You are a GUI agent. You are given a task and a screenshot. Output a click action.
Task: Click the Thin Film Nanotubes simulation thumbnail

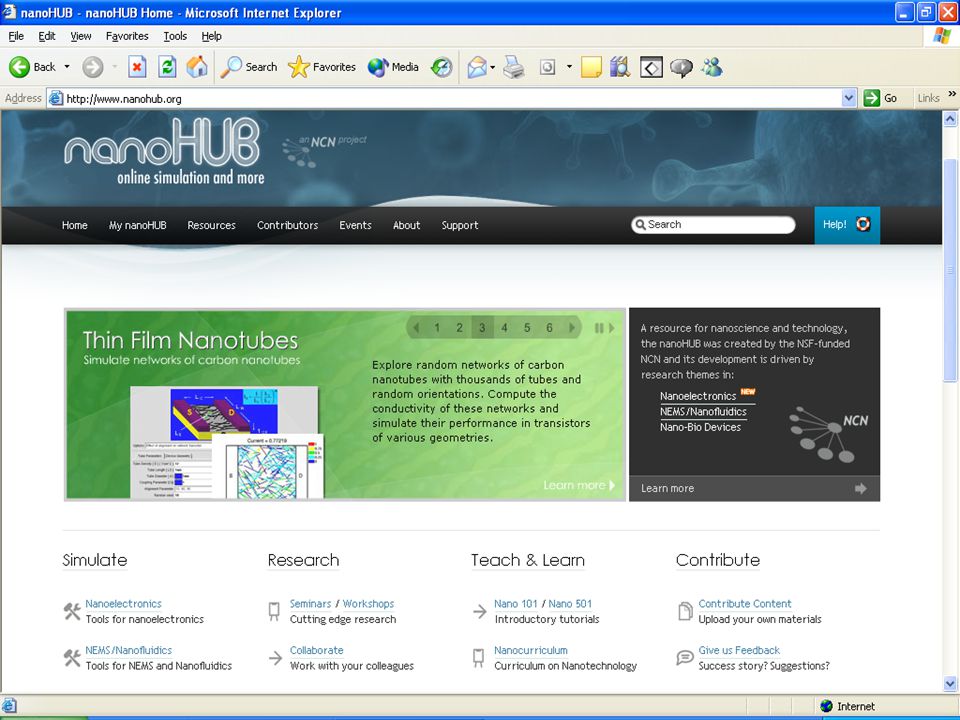coord(227,442)
